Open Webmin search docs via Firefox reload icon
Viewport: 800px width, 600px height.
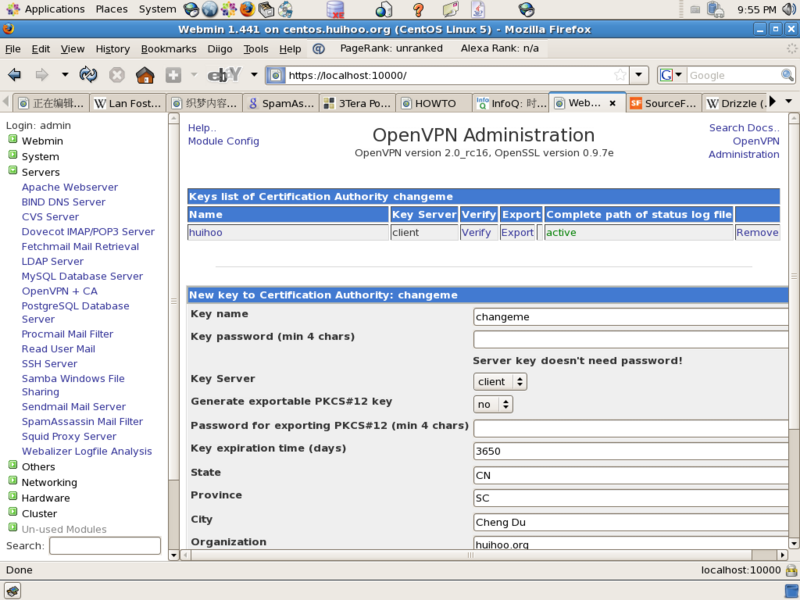89,74
